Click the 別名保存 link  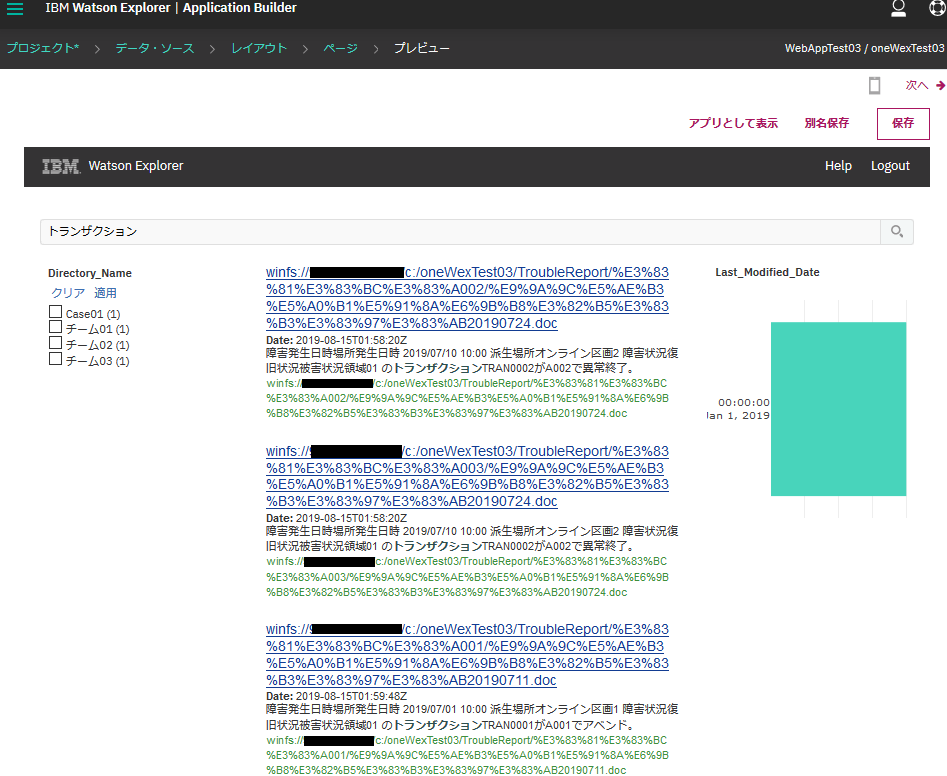(827, 123)
